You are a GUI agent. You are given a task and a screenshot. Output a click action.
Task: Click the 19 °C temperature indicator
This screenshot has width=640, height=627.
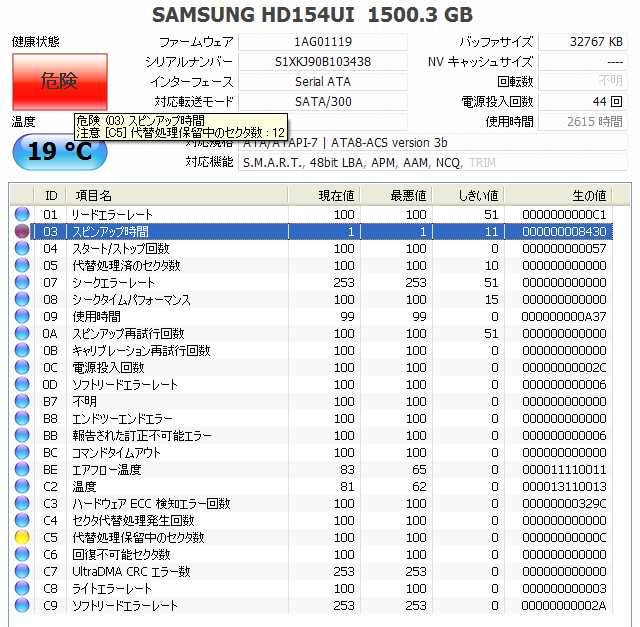tap(60, 151)
